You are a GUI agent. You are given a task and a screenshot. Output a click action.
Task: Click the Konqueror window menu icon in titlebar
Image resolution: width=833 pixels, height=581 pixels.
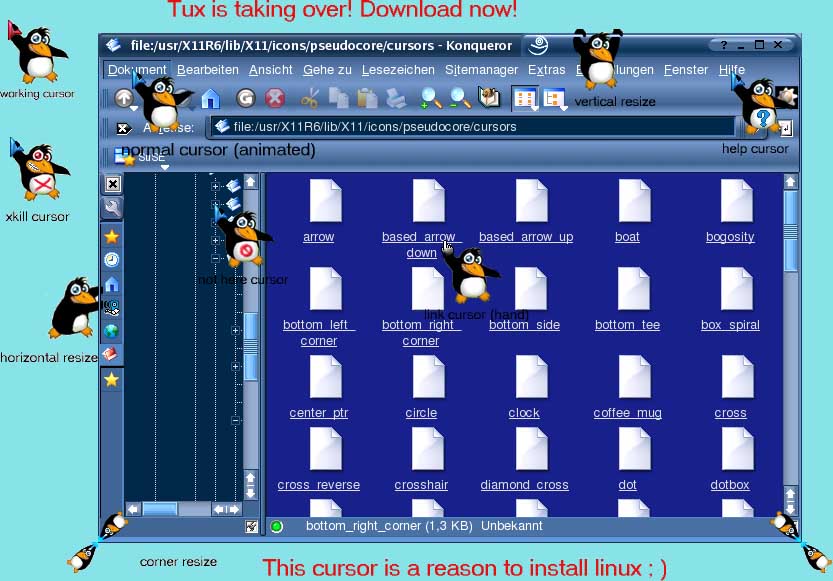tap(113, 45)
